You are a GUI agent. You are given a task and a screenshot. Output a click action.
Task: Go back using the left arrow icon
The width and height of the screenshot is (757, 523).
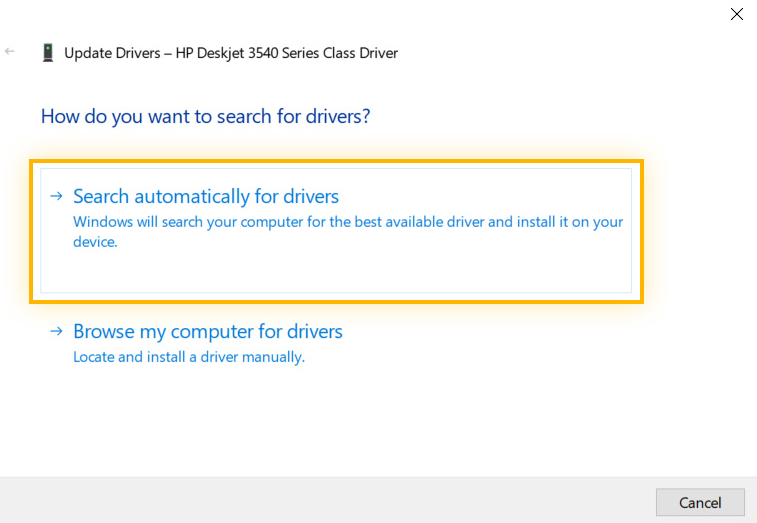tap(9, 51)
